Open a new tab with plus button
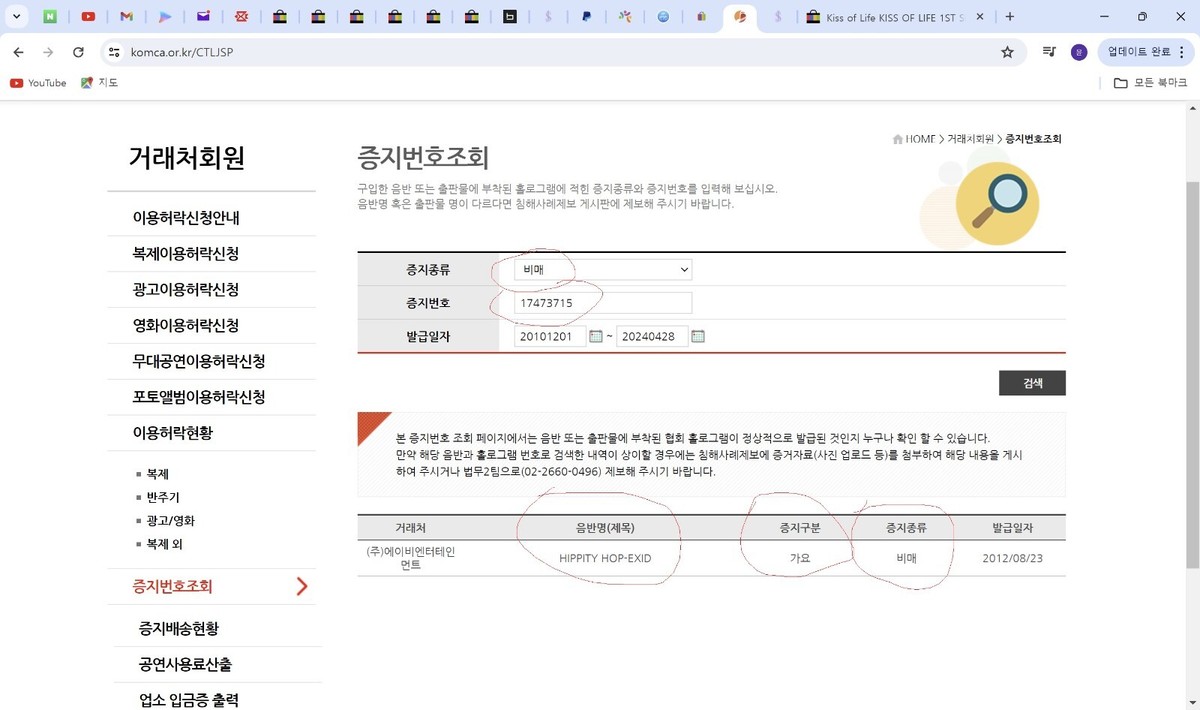The width and height of the screenshot is (1200, 710). [1010, 17]
